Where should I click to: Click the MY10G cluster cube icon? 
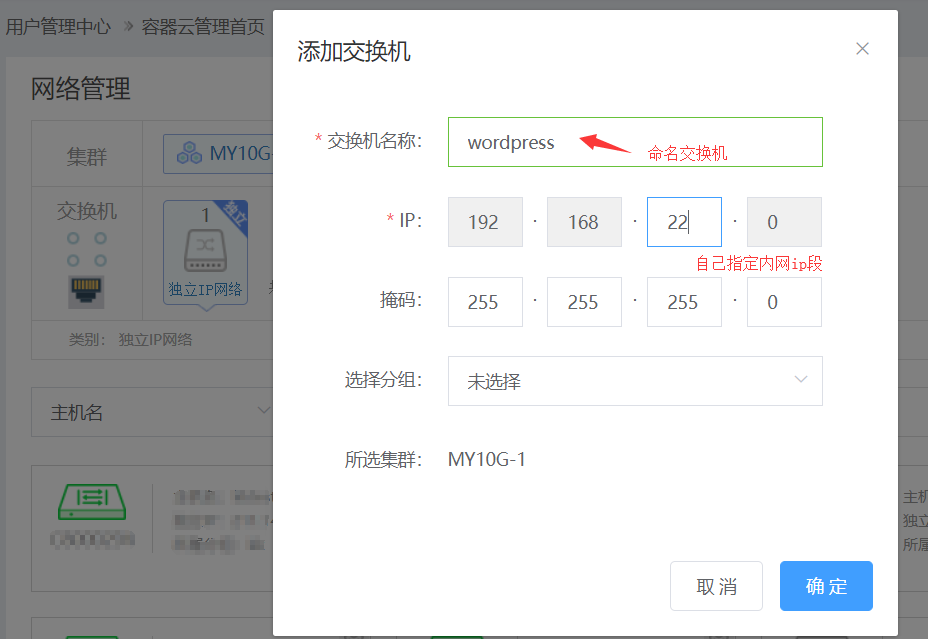(x=189, y=154)
